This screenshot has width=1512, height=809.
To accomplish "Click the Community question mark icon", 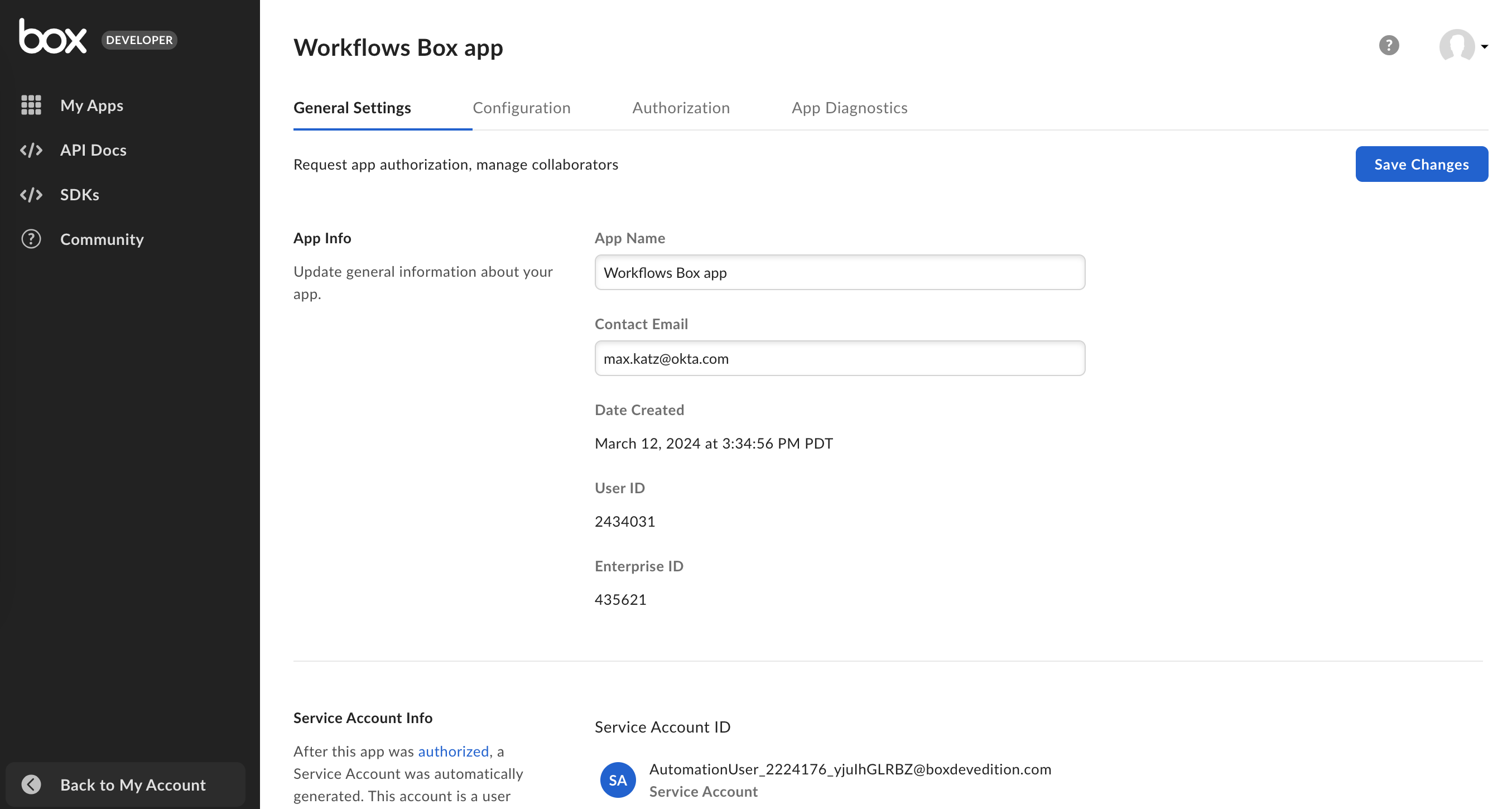I will [x=31, y=239].
